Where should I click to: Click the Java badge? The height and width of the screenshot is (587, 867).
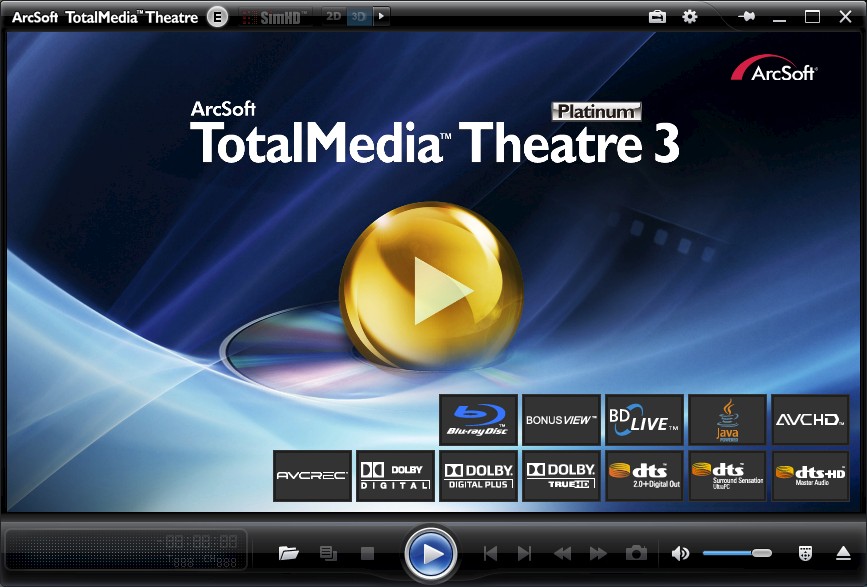click(727, 420)
